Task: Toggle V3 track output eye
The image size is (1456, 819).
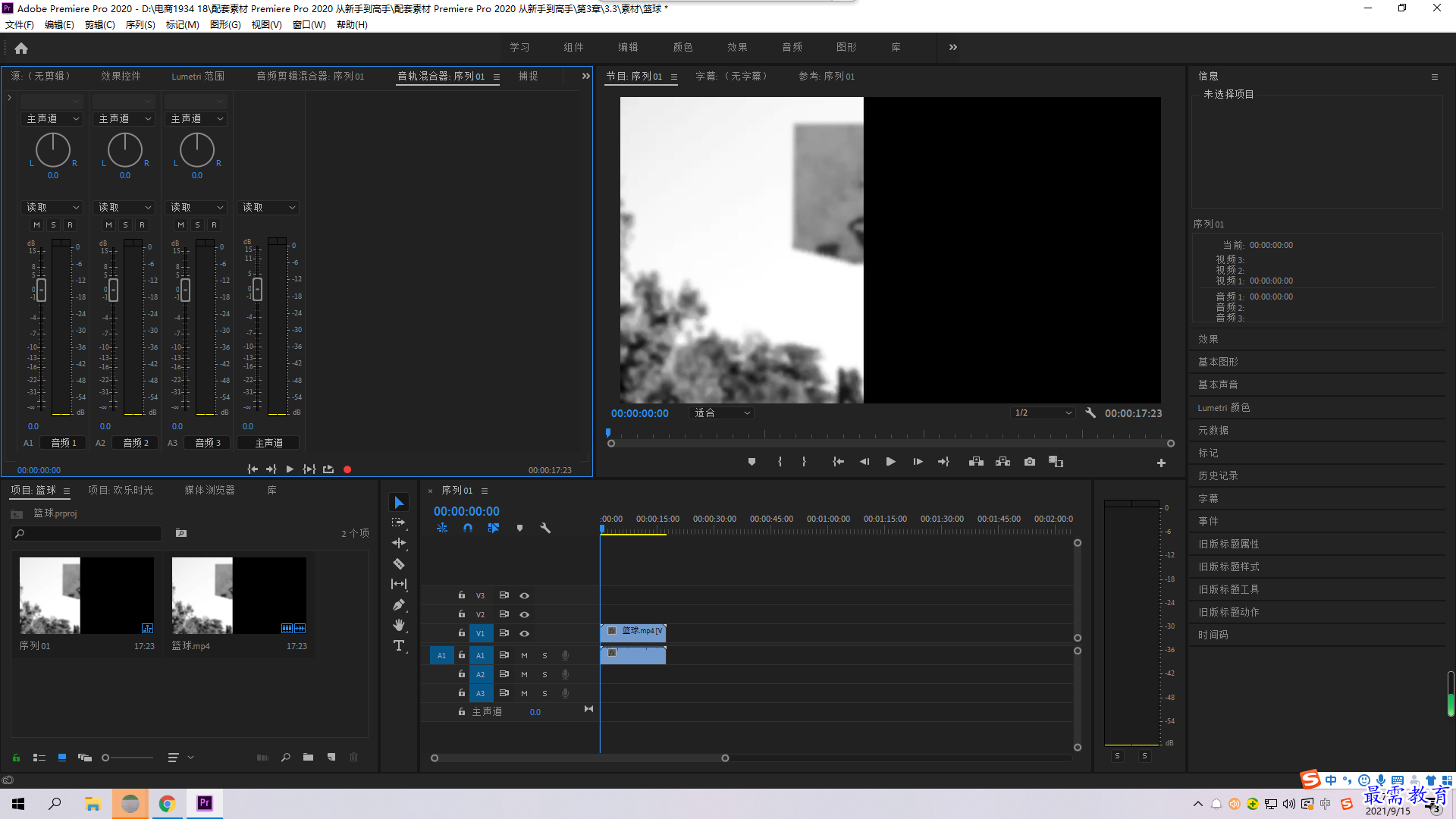Action: click(x=524, y=595)
